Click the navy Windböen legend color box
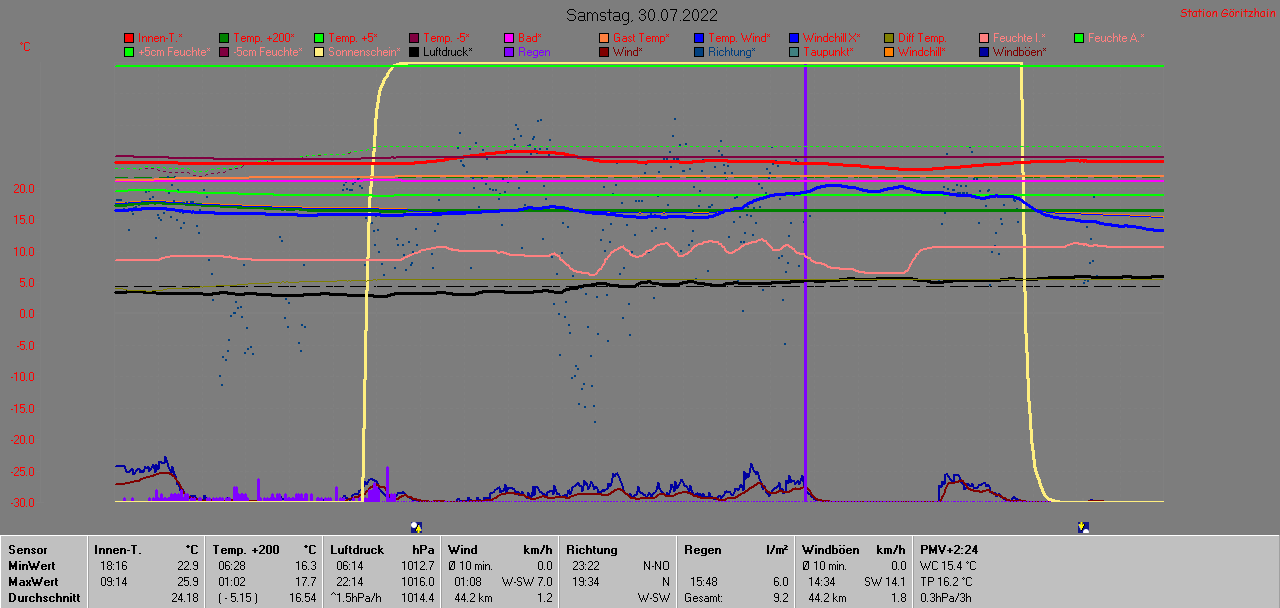Viewport: 1280px width, 608px height. 984,52
